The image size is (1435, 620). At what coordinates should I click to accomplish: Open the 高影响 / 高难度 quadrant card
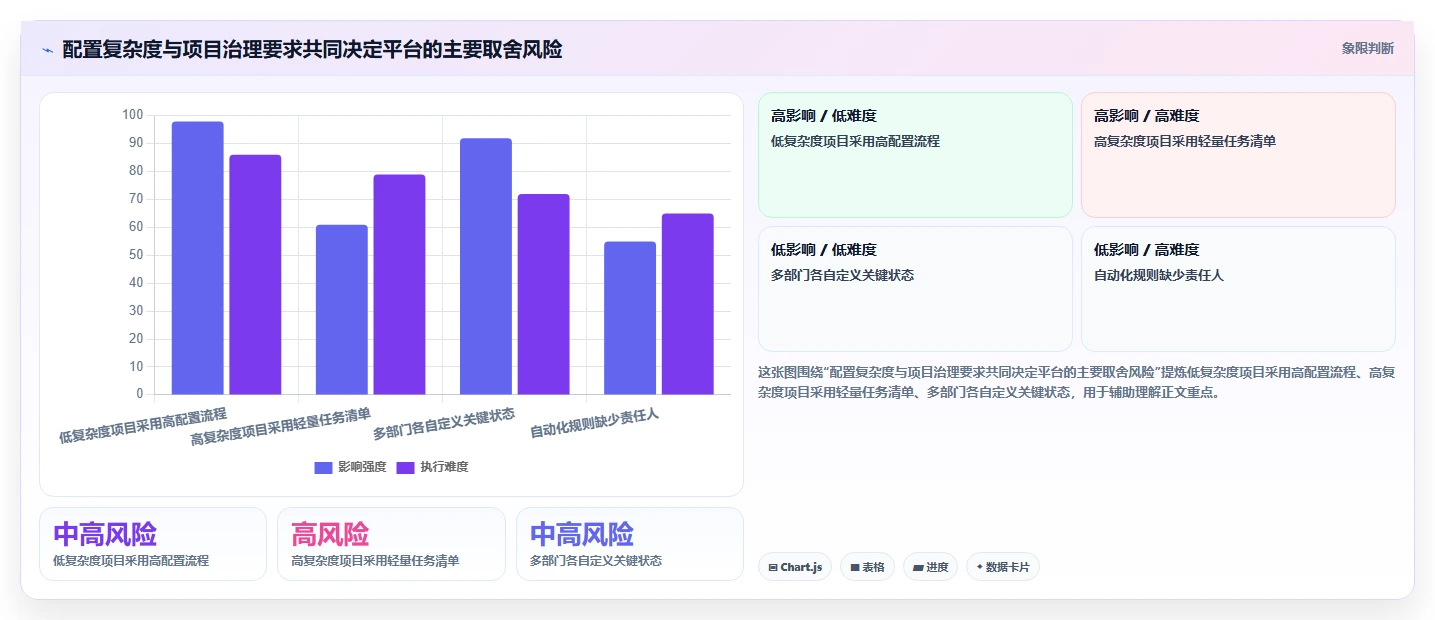1238,155
